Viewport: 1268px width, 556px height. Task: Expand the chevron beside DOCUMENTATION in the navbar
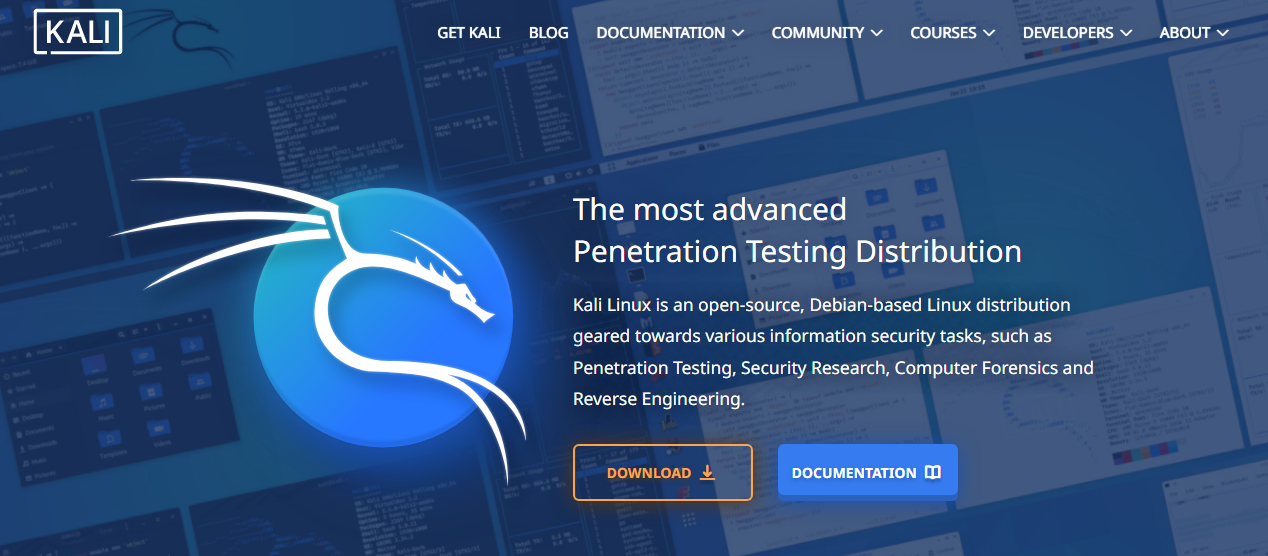click(x=738, y=33)
